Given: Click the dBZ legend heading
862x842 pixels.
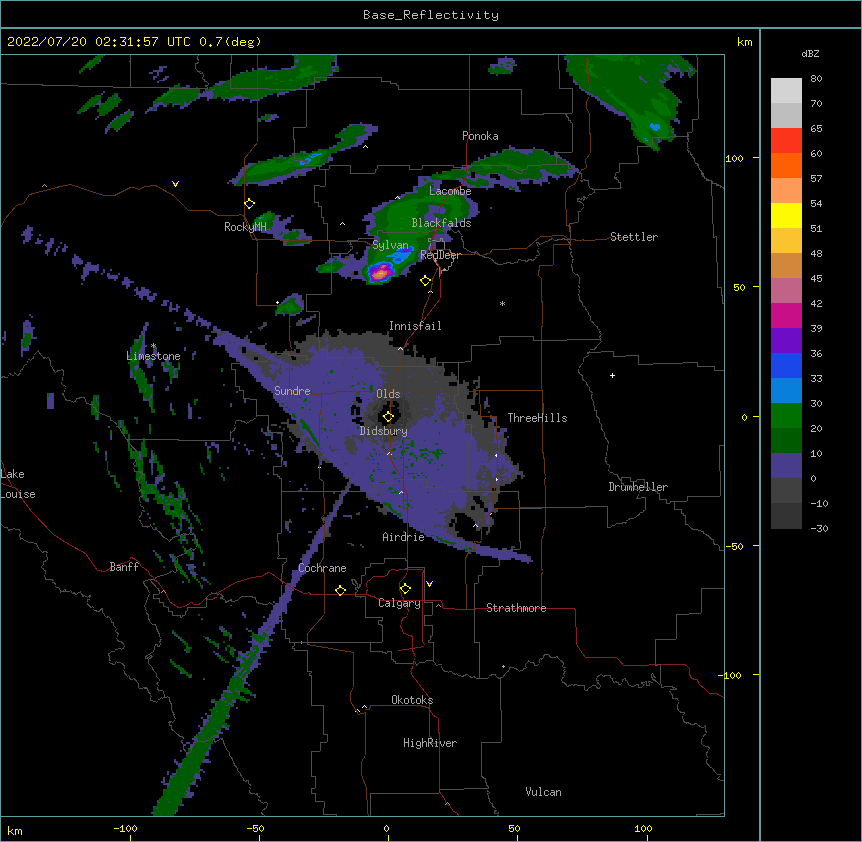Looking at the screenshot, I should tap(810, 53).
